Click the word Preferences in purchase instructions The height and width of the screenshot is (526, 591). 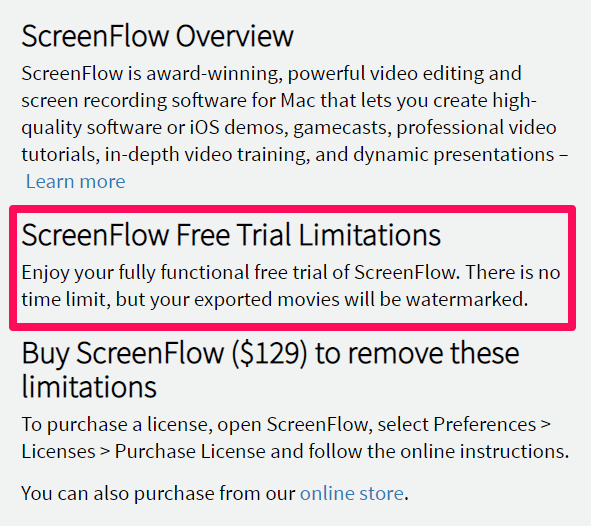point(485,425)
